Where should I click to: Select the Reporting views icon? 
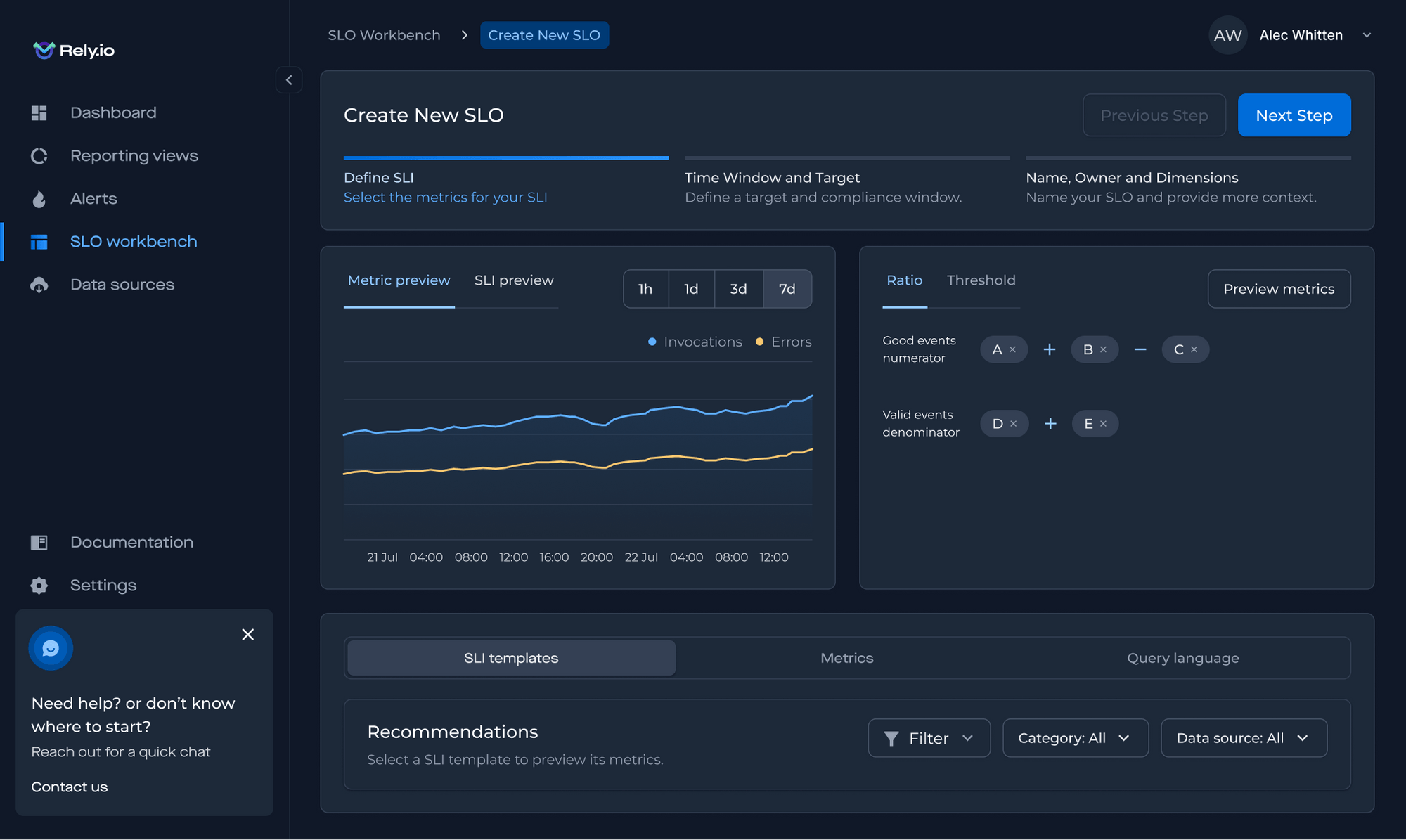coord(39,155)
